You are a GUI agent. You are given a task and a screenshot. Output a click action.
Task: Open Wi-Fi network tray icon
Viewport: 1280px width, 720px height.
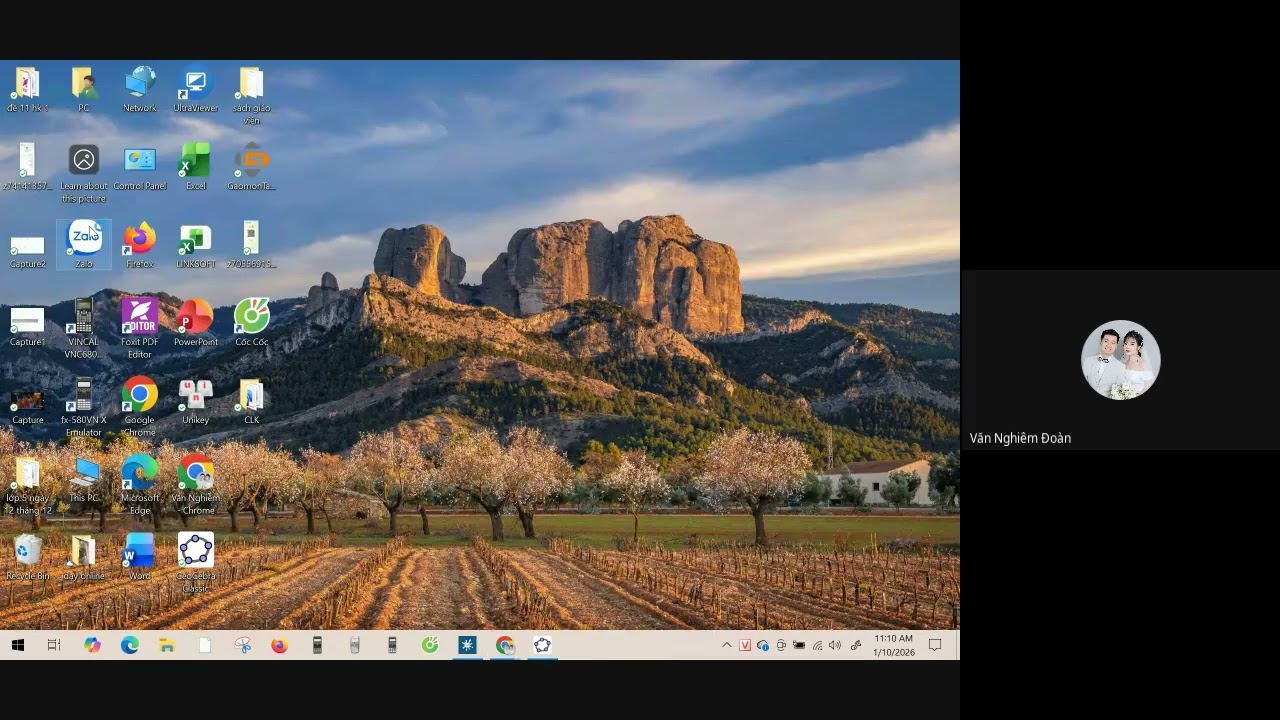pyautogui.click(x=817, y=646)
